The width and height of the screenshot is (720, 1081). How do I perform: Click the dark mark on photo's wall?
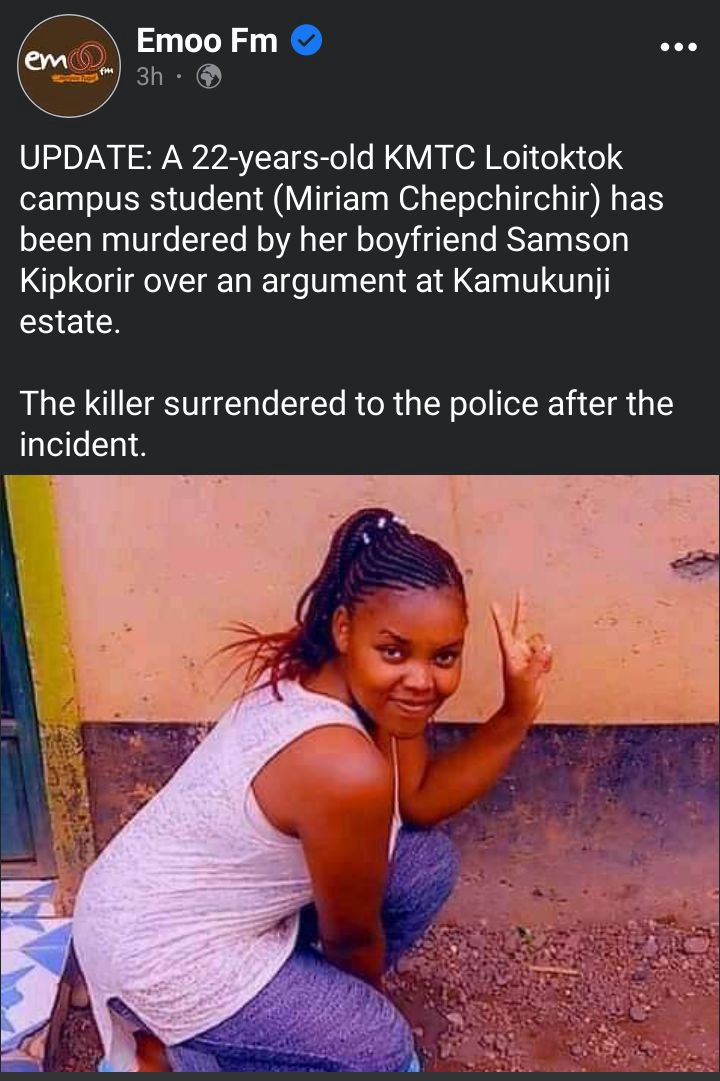click(694, 563)
